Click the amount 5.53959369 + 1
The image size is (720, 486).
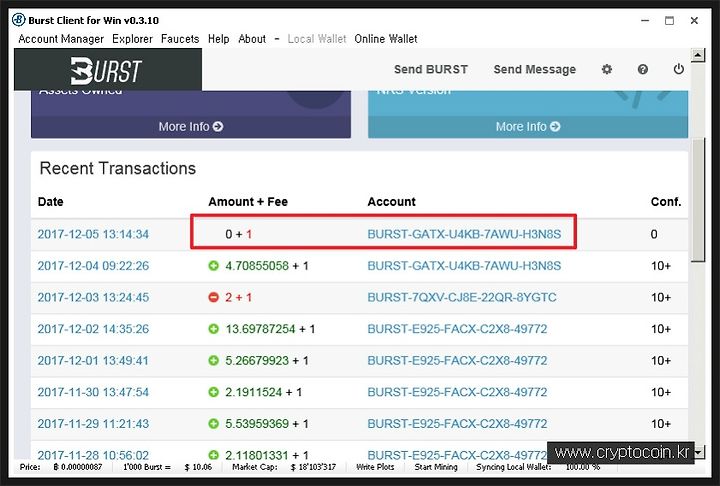(266, 424)
